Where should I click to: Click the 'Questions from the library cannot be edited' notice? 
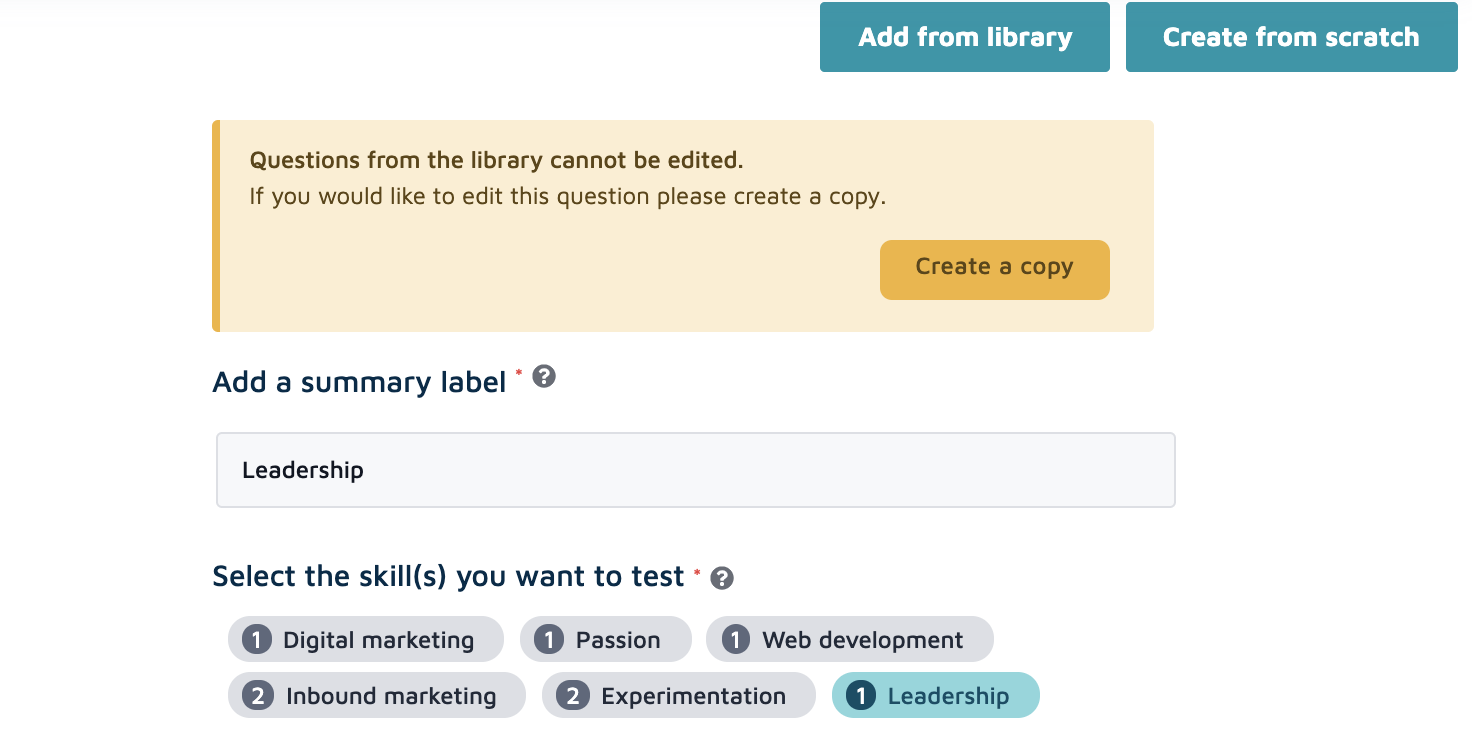(x=496, y=160)
